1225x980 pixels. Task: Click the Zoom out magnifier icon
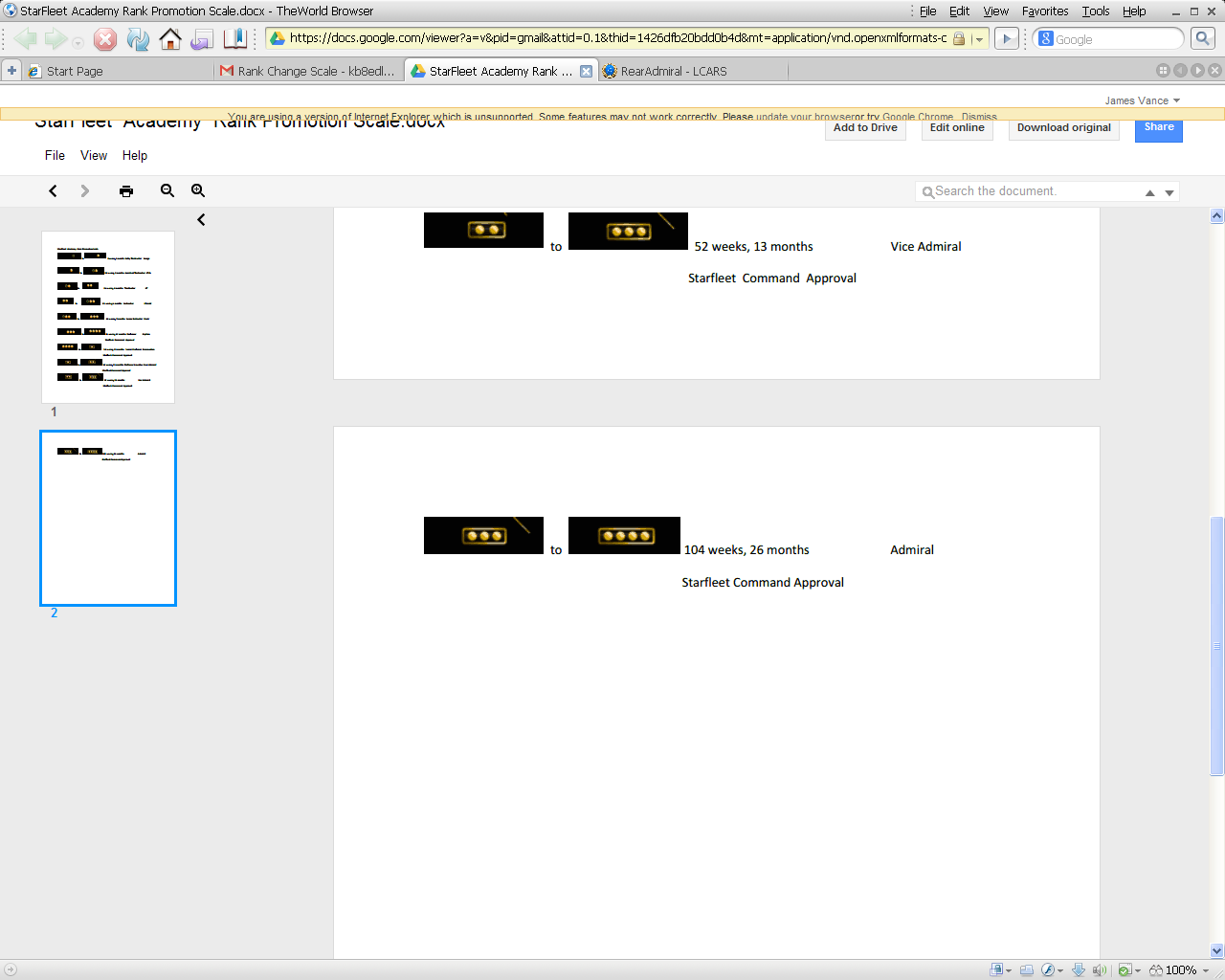coord(167,190)
